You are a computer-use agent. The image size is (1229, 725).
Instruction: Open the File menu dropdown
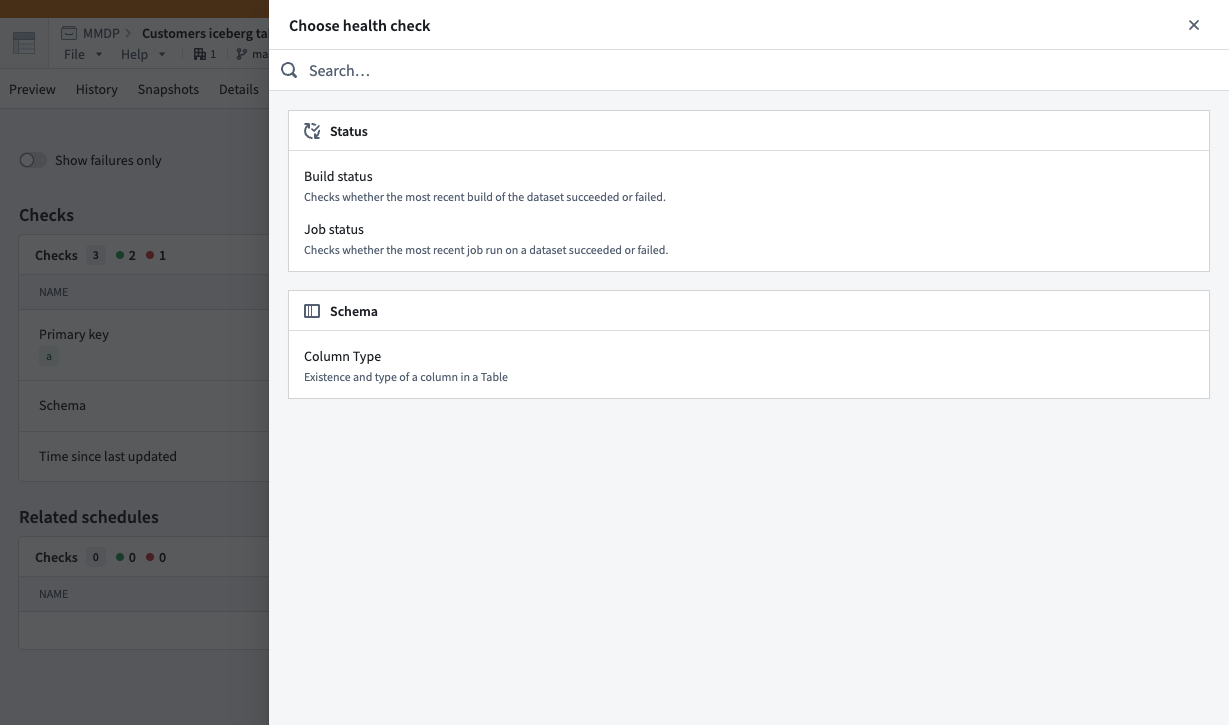point(78,54)
